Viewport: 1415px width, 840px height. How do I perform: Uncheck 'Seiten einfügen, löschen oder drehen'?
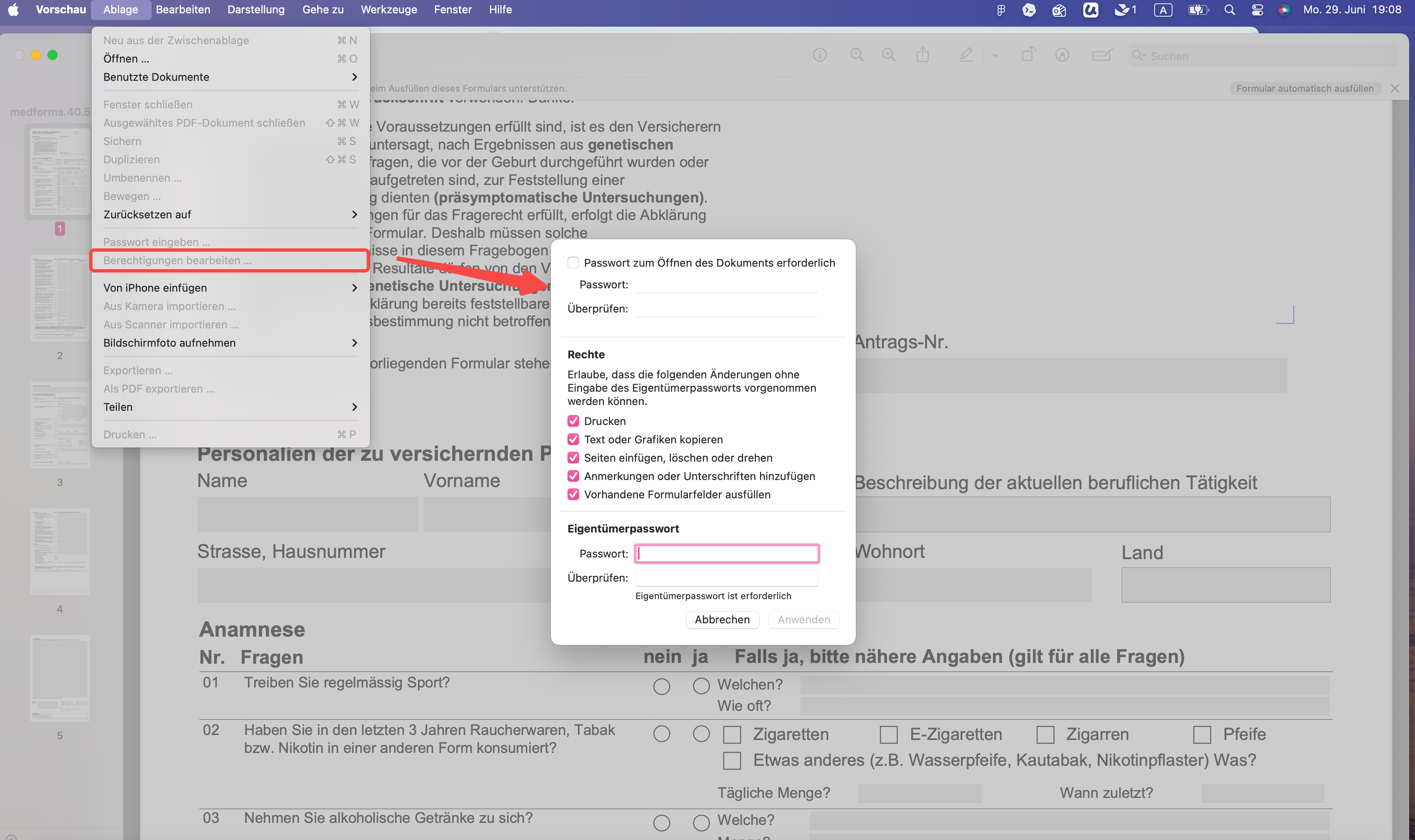tap(573, 457)
